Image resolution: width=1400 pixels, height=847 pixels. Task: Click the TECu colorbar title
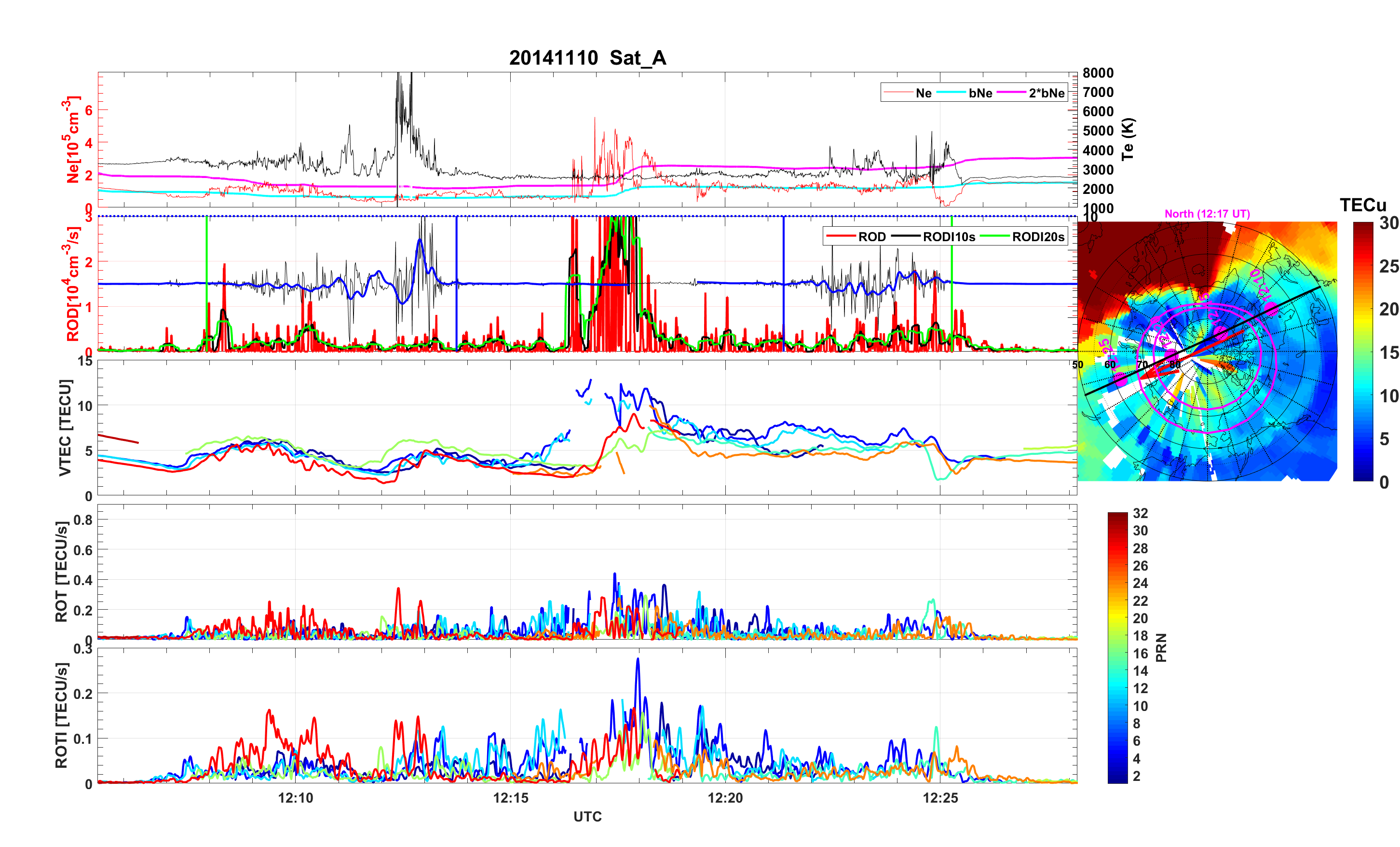pos(1362,205)
